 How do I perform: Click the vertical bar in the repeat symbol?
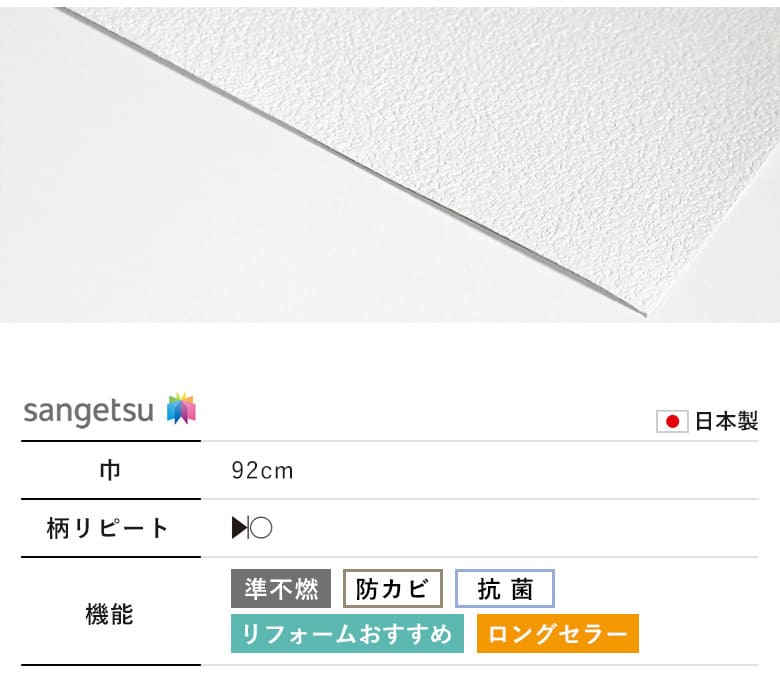click(248, 528)
